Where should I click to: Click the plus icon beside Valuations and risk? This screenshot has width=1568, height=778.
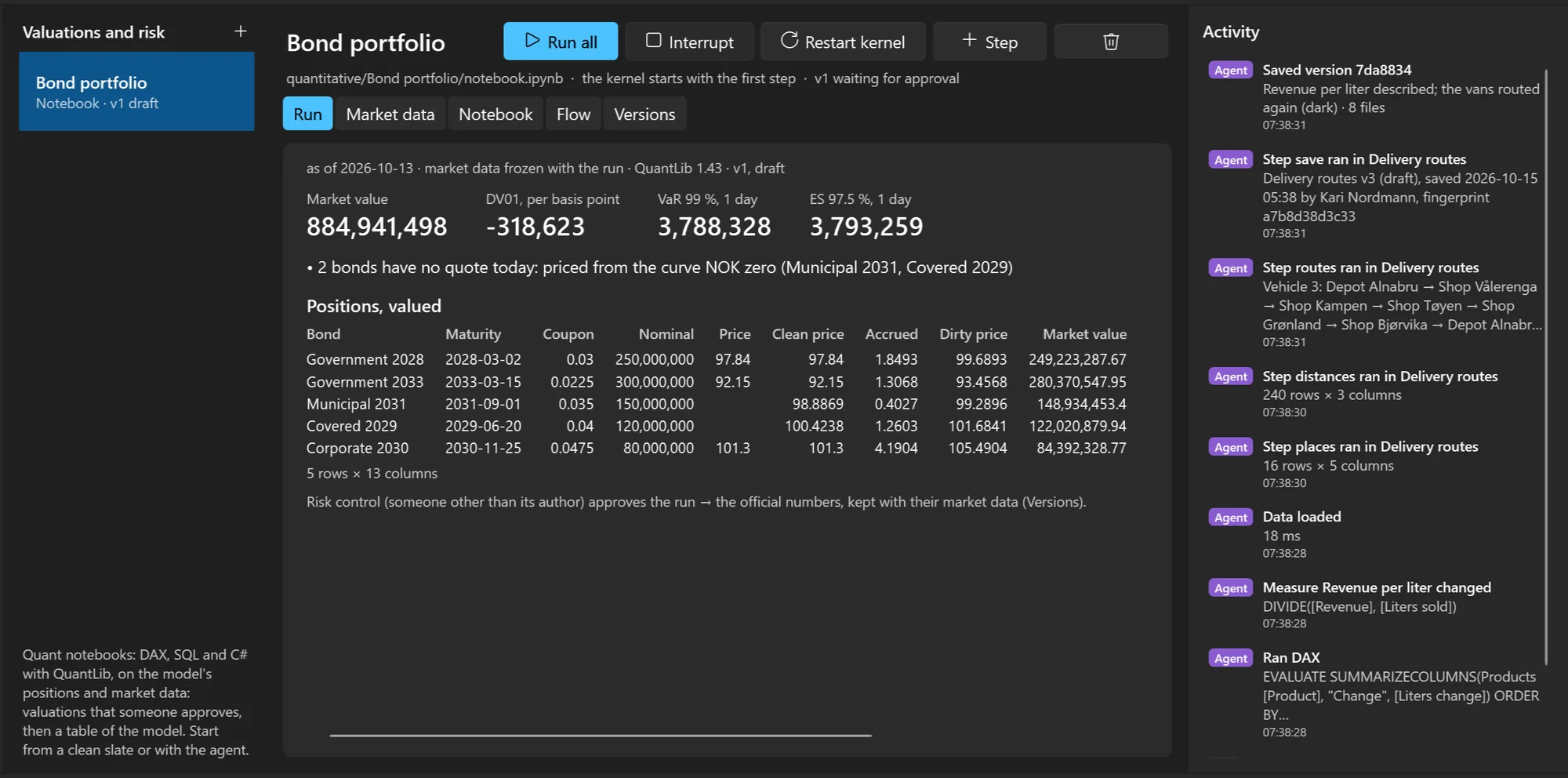pyautogui.click(x=241, y=31)
